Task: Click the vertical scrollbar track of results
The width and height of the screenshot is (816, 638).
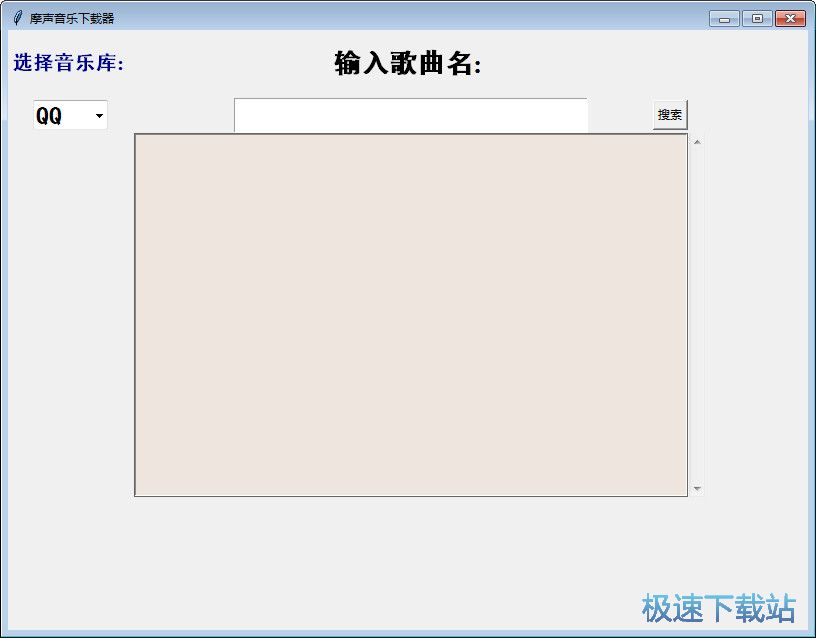Action: click(697, 315)
